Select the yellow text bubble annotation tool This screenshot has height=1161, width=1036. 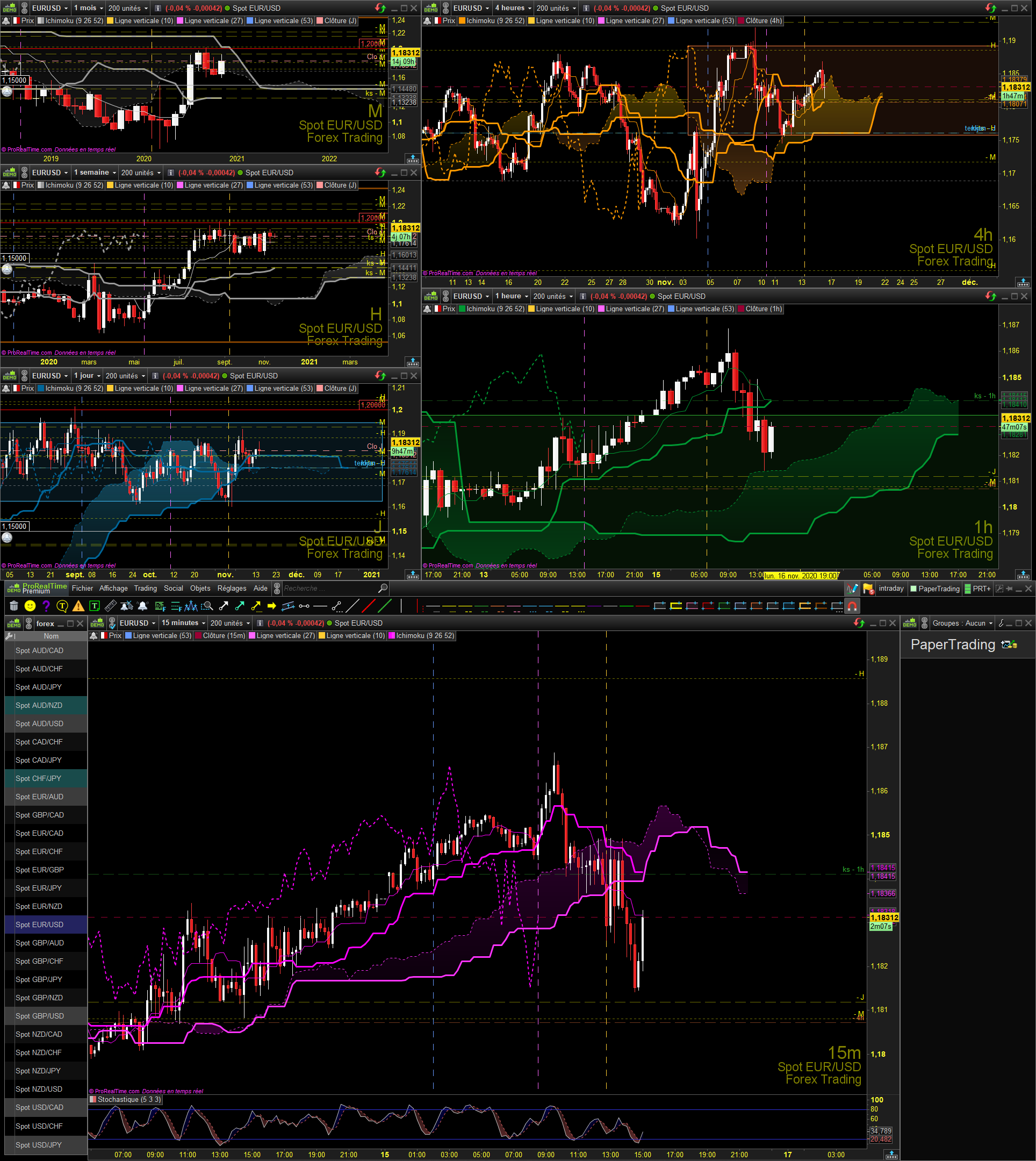click(63, 606)
